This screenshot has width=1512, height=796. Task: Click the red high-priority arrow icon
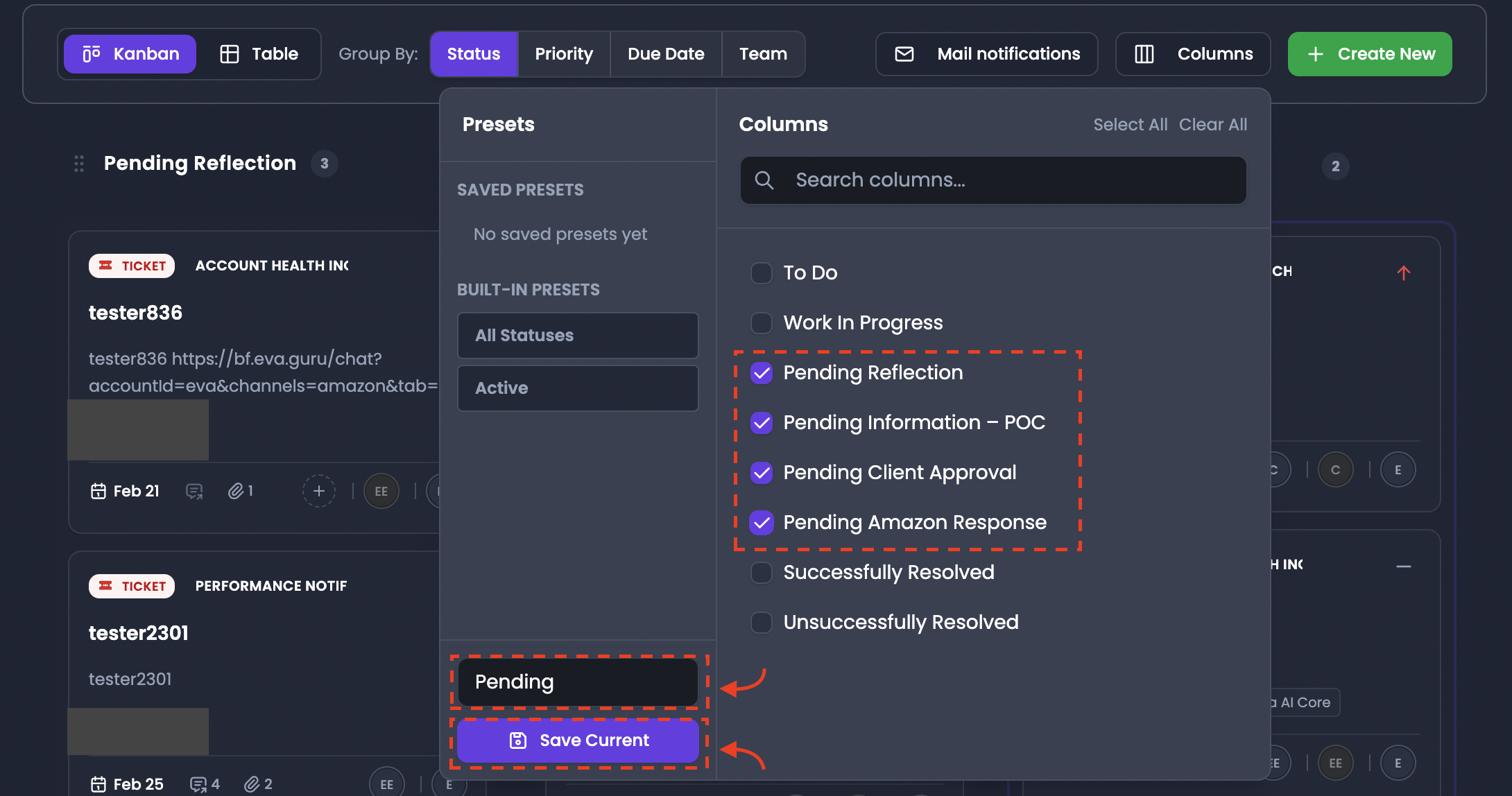(x=1404, y=273)
